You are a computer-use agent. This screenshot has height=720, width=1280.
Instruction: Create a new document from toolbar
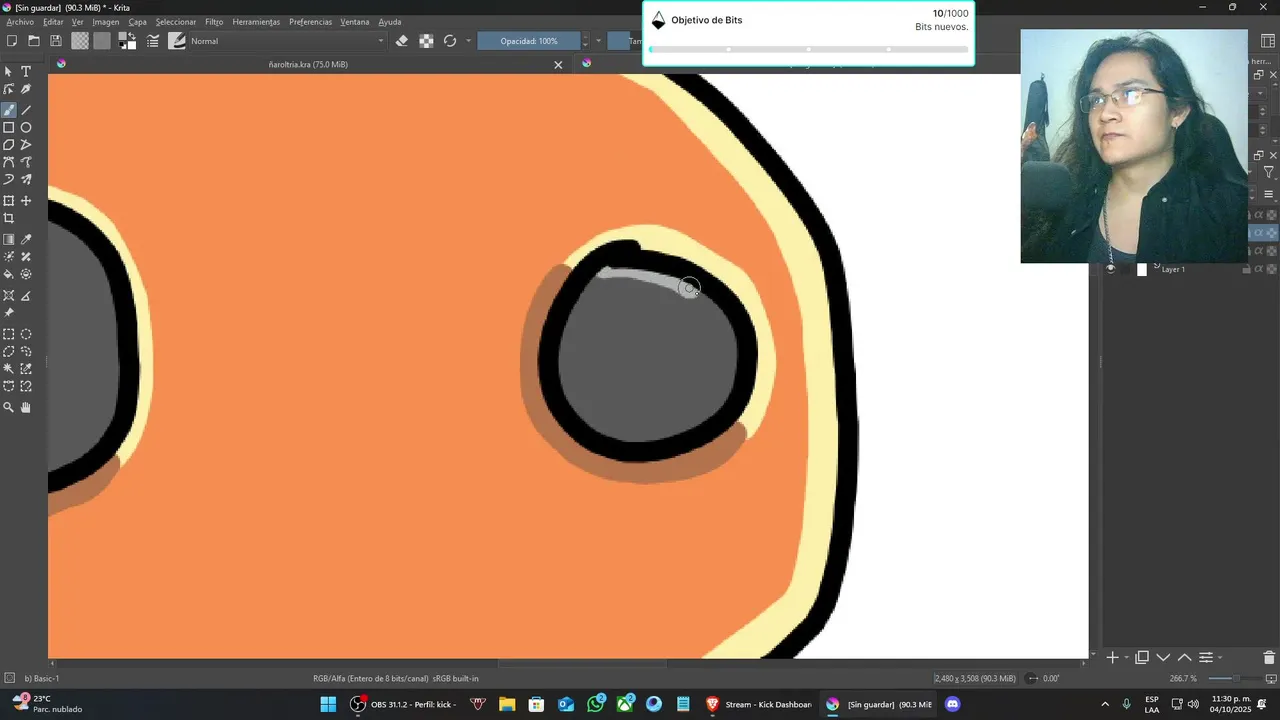tap(12, 41)
